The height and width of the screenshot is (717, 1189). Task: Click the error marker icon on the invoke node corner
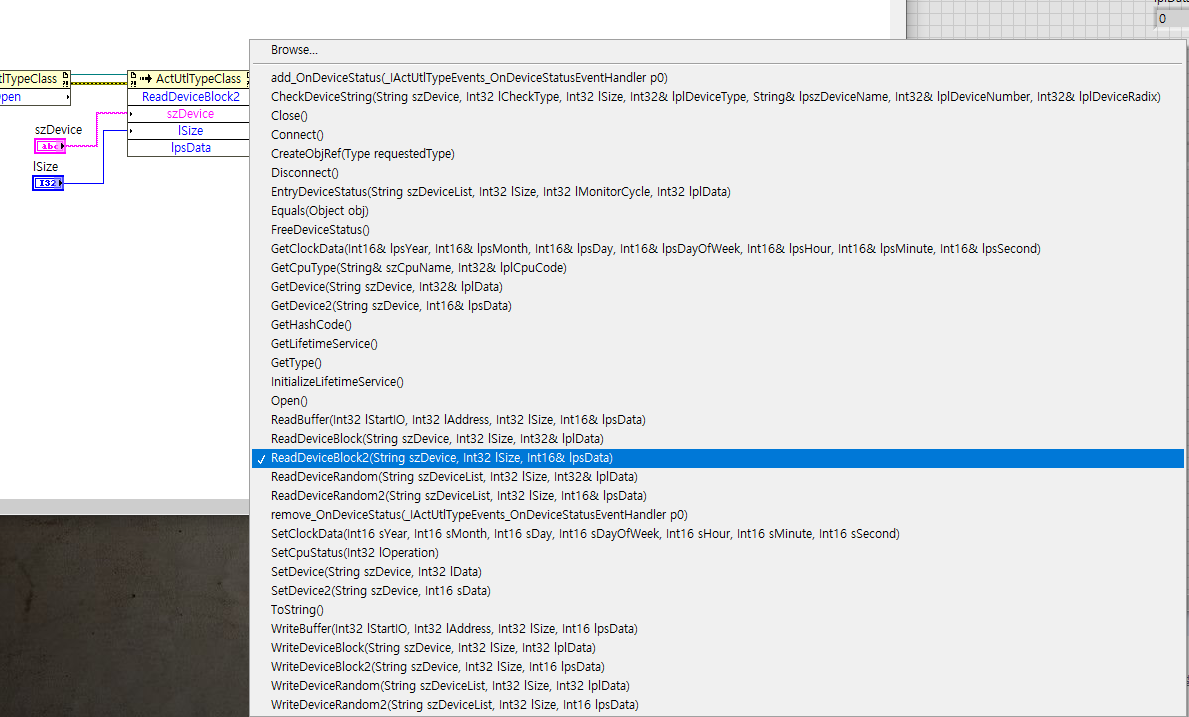(x=133, y=82)
